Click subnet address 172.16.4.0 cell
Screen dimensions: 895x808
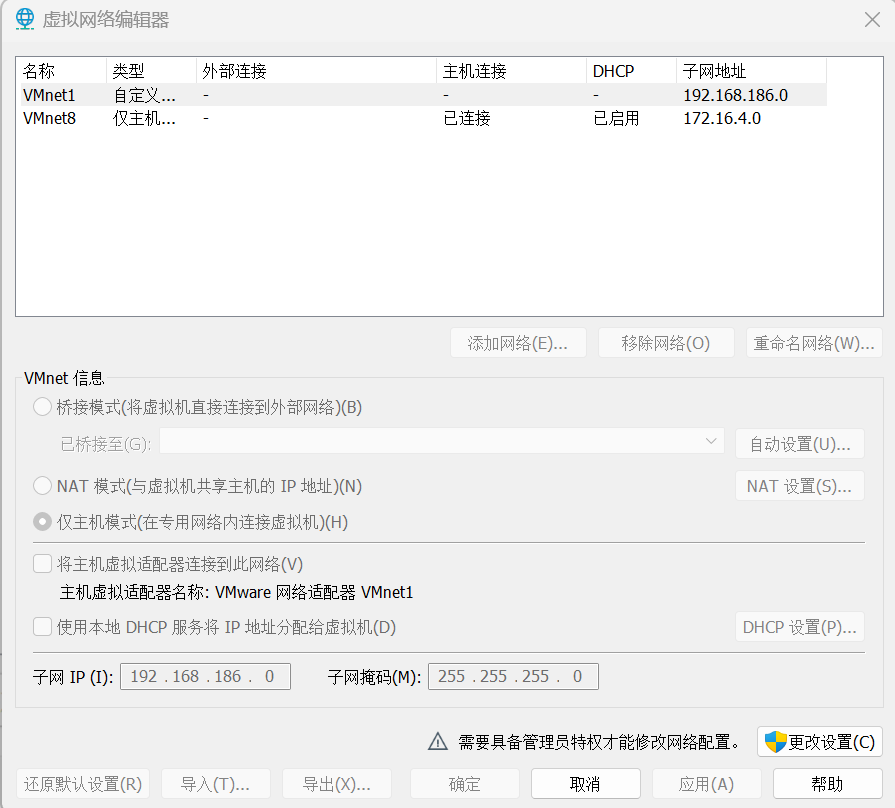[x=722, y=119]
